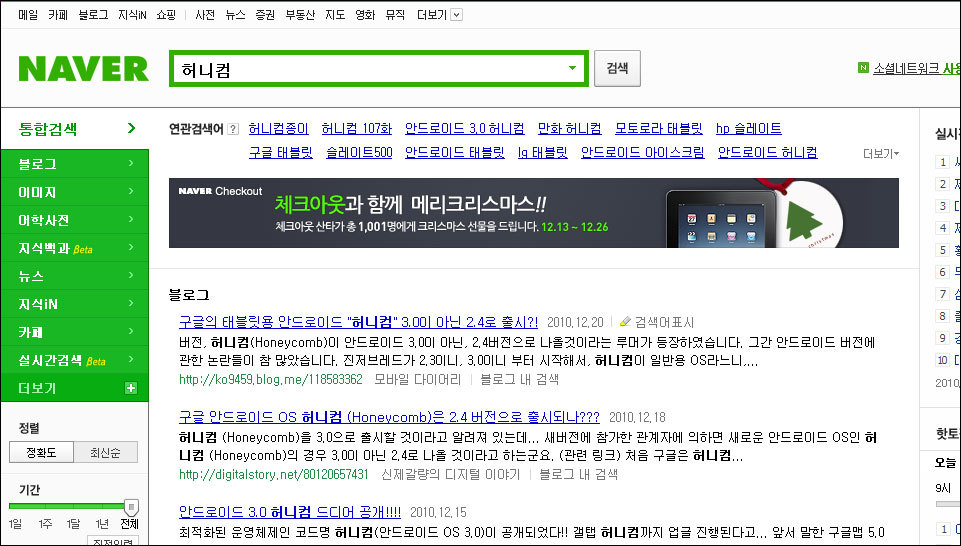Open the 지도 top menu link
961x546 pixels.
click(x=335, y=15)
